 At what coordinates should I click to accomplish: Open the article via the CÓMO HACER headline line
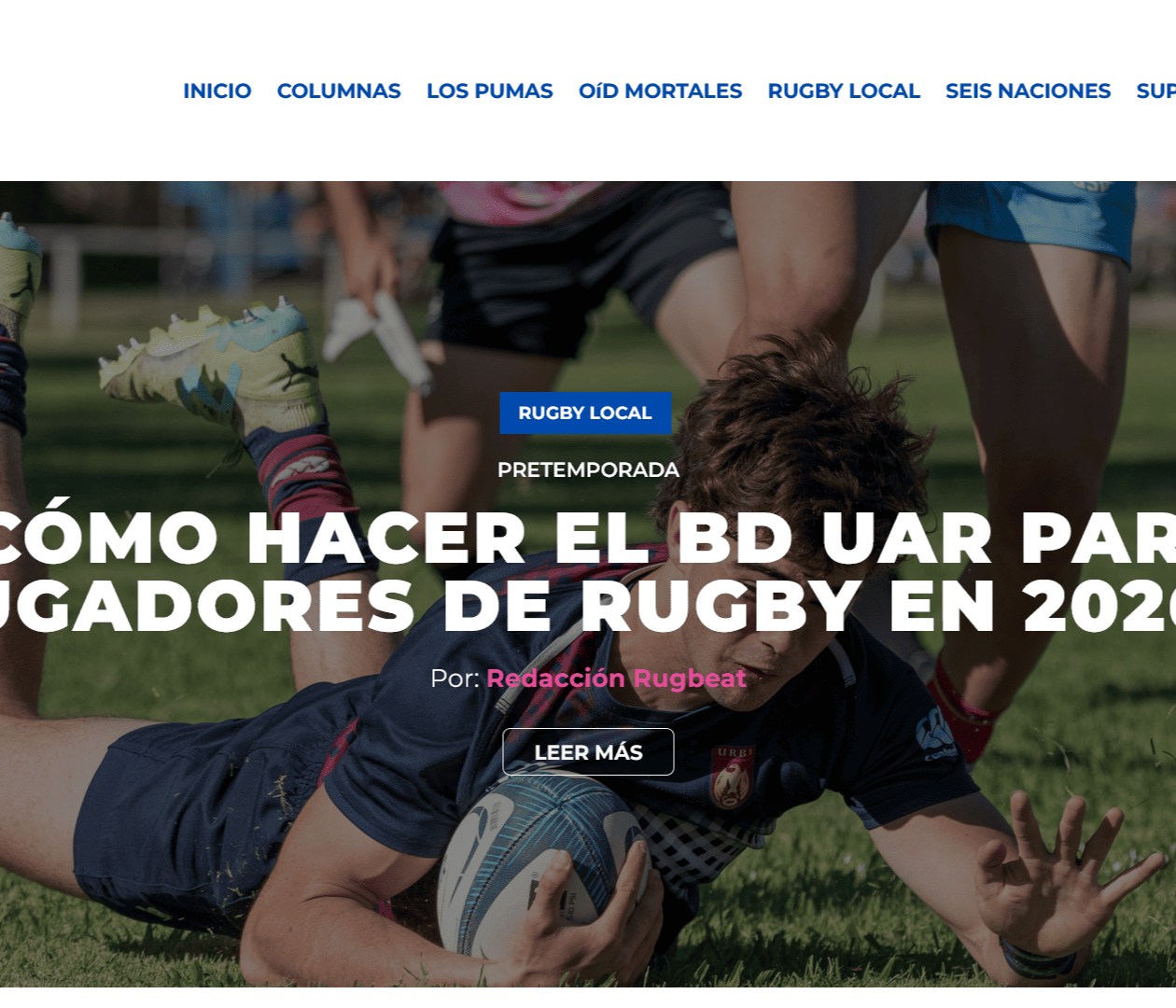point(588,539)
